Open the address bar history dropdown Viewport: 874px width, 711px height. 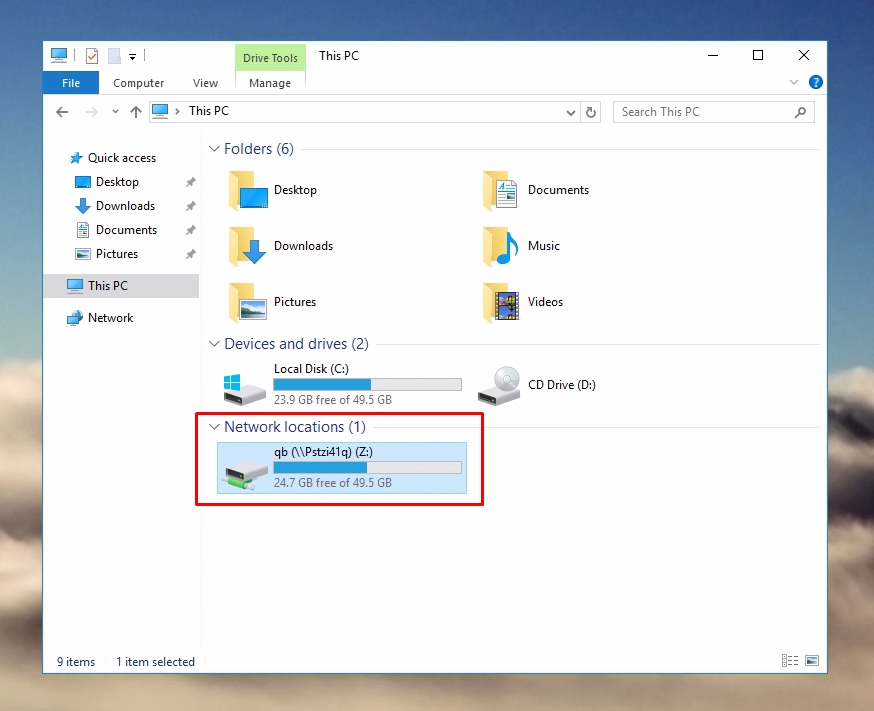pos(570,113)
